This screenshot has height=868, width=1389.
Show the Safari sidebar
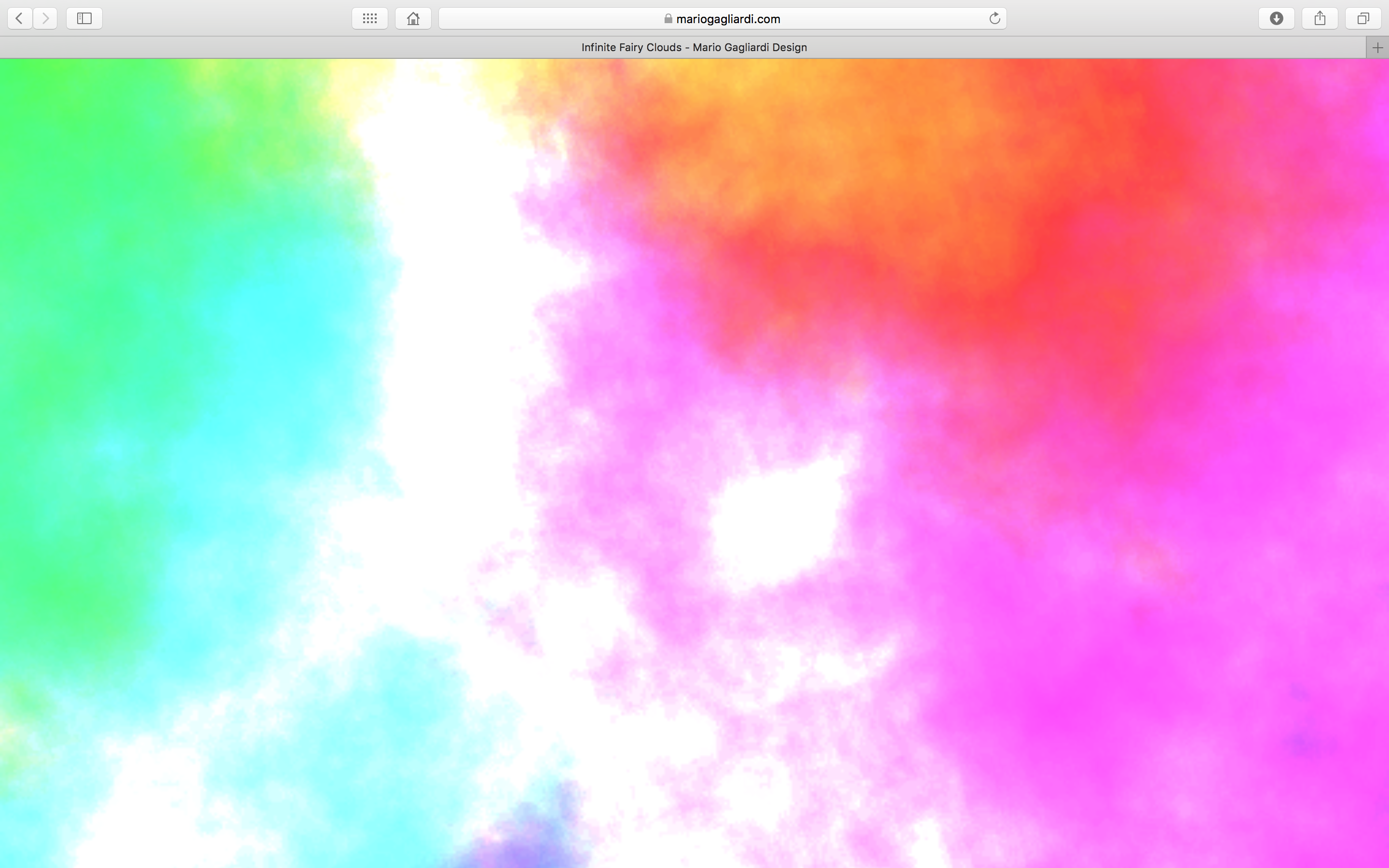(84, 18)
